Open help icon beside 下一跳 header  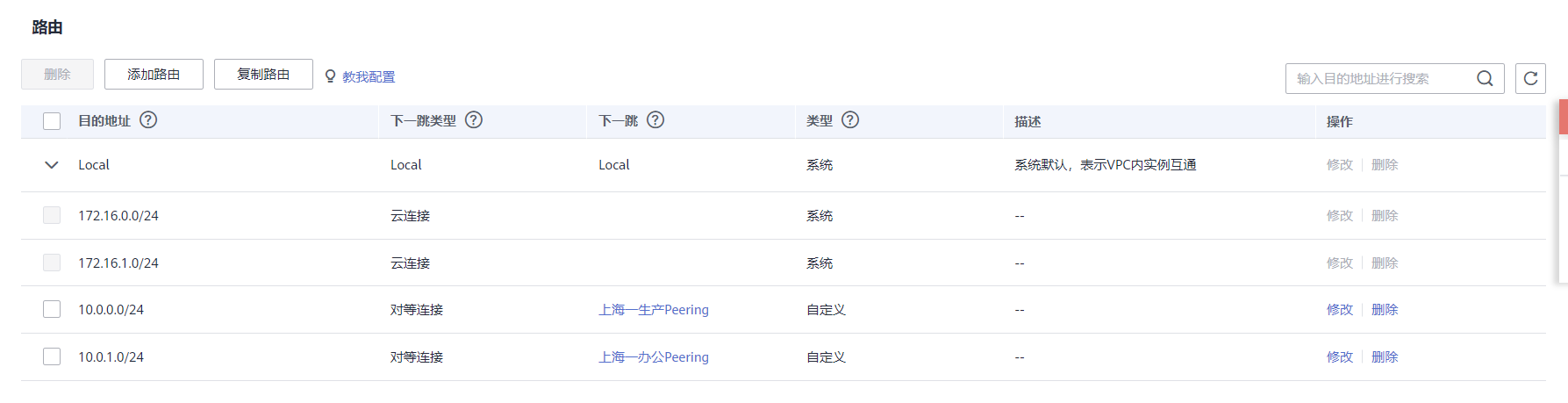[x=655, y=120]
